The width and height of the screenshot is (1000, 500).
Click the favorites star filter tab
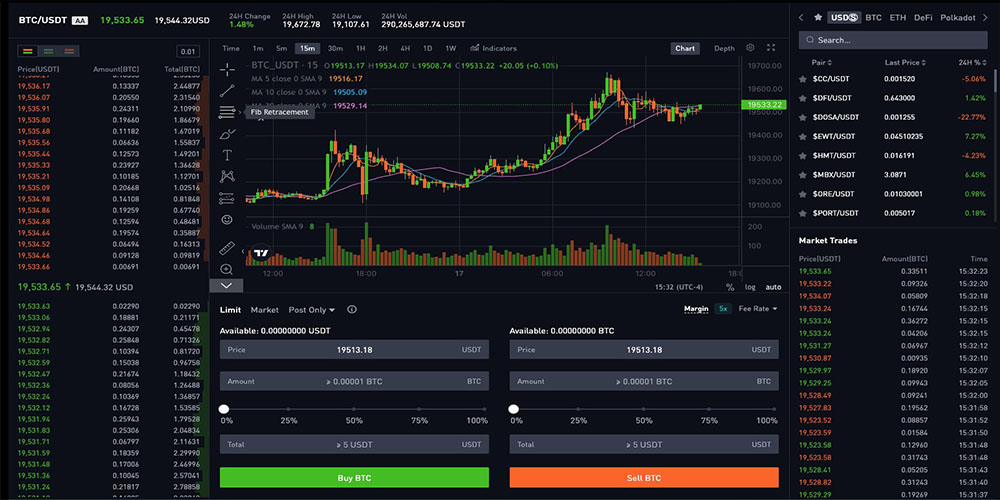click(818, 18)
